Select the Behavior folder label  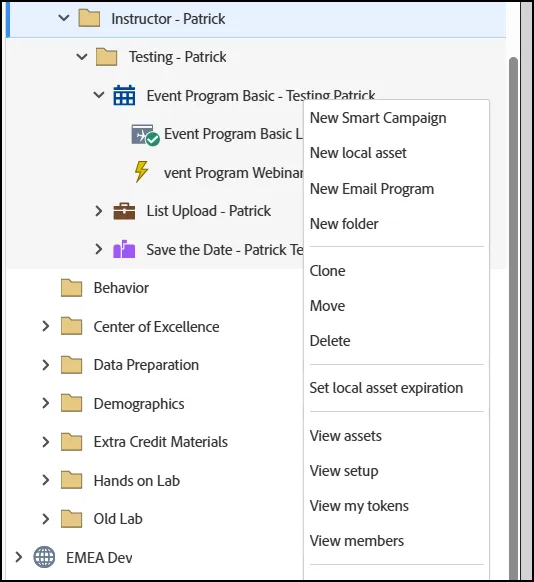click(121, 288)
